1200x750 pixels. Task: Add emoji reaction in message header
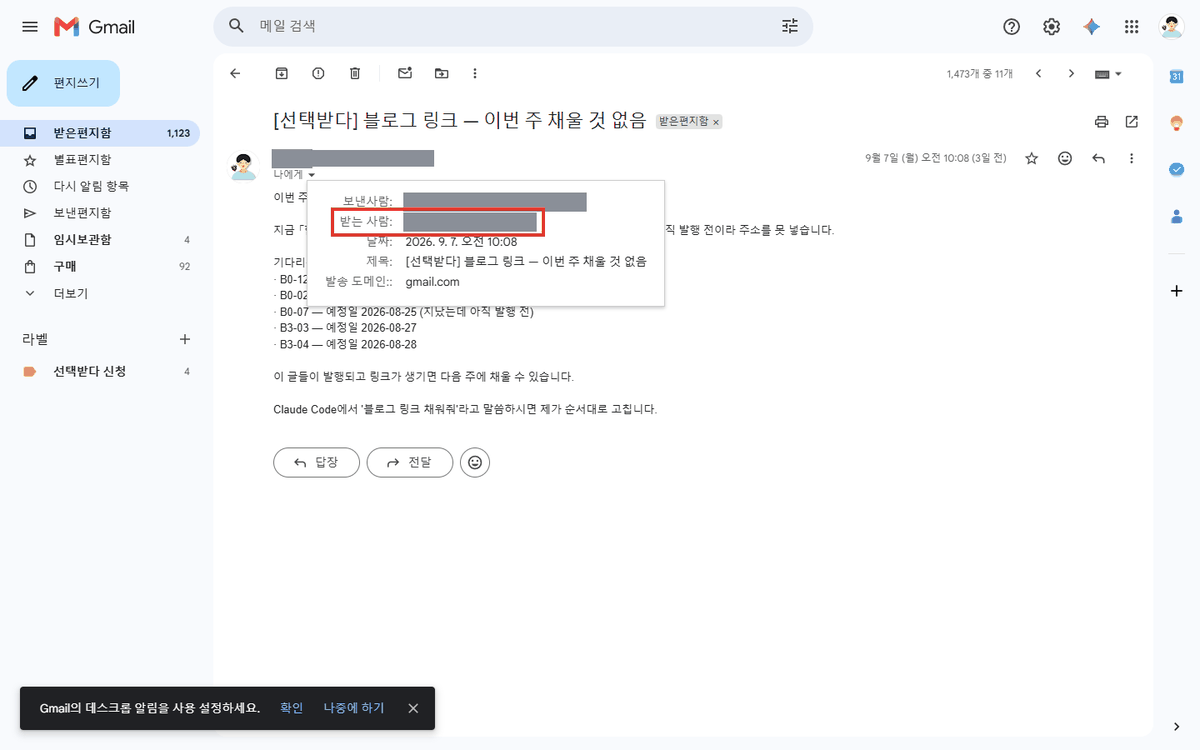click(x=1065, y=158)
